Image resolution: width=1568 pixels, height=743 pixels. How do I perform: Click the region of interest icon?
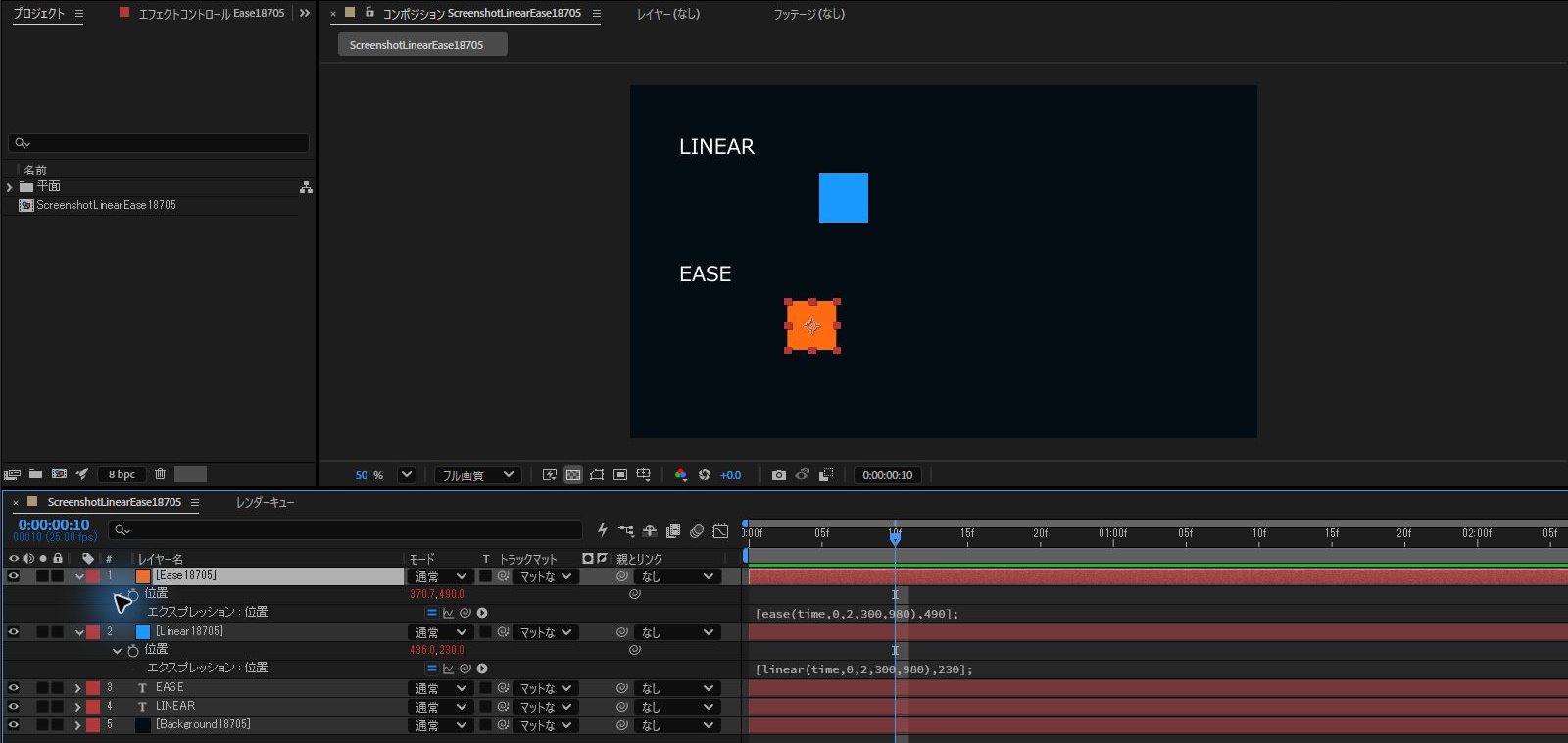[620, 475]
